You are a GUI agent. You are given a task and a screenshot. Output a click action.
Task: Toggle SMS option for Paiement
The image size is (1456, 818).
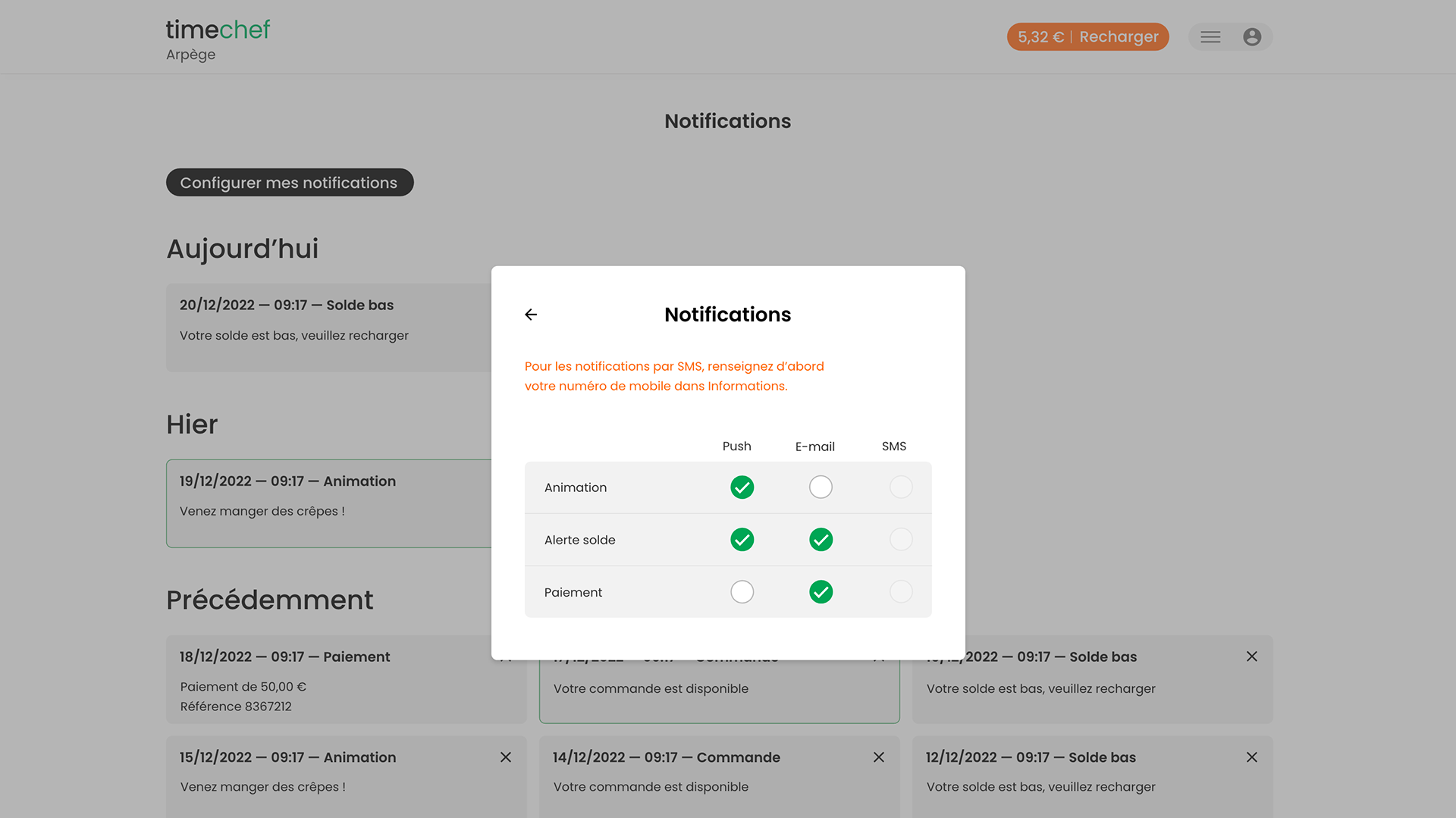click(x=901, y=592)
